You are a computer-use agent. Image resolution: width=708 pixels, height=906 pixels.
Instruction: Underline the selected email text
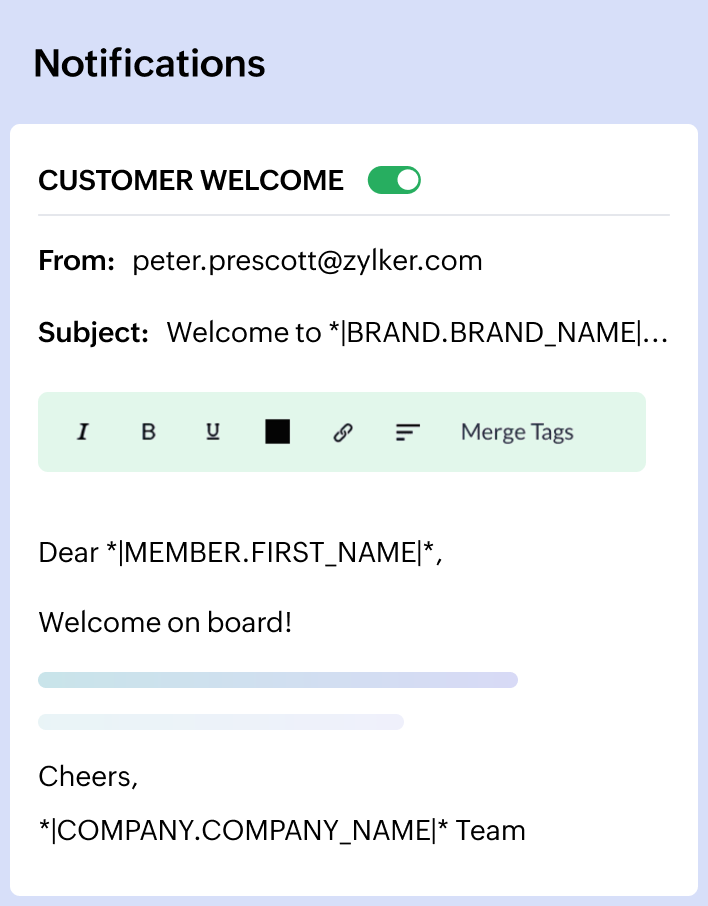coord(213,432)
